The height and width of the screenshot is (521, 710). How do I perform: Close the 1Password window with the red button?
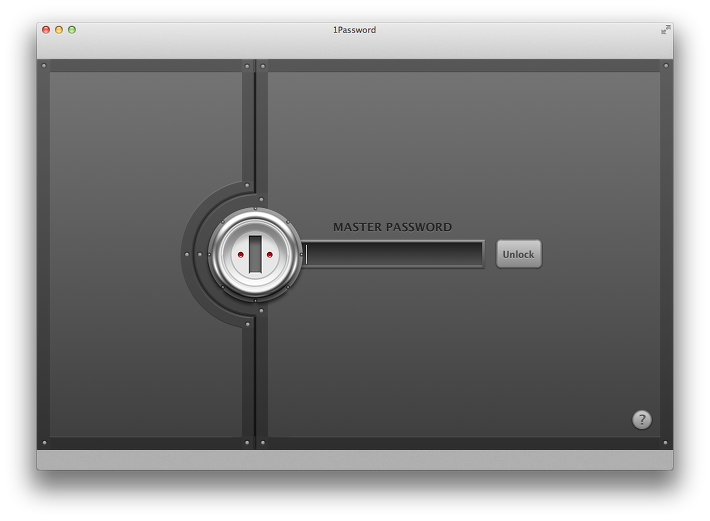[46, 30]
